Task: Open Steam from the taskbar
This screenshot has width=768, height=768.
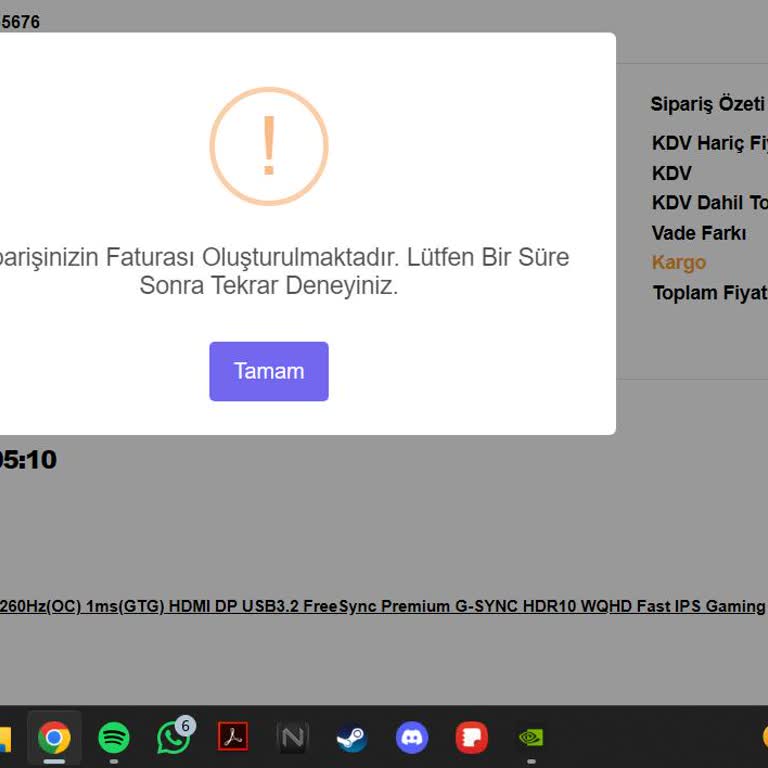Action: pos(352,739)
